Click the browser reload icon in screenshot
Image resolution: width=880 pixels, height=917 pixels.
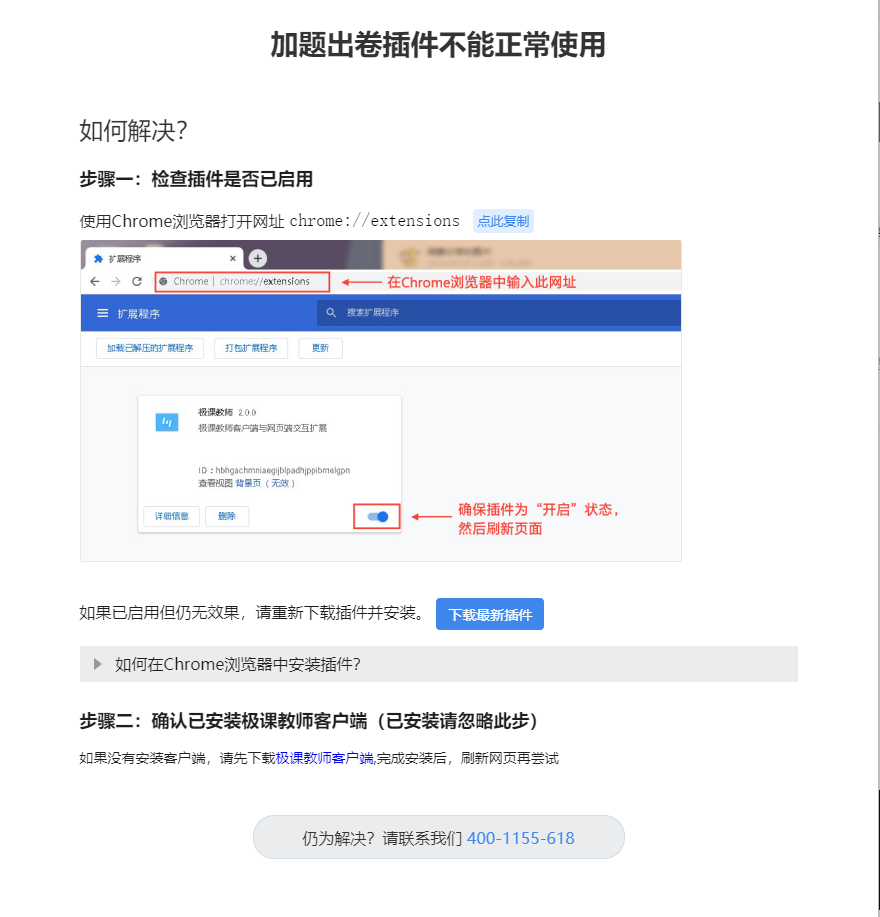point(137,281)
